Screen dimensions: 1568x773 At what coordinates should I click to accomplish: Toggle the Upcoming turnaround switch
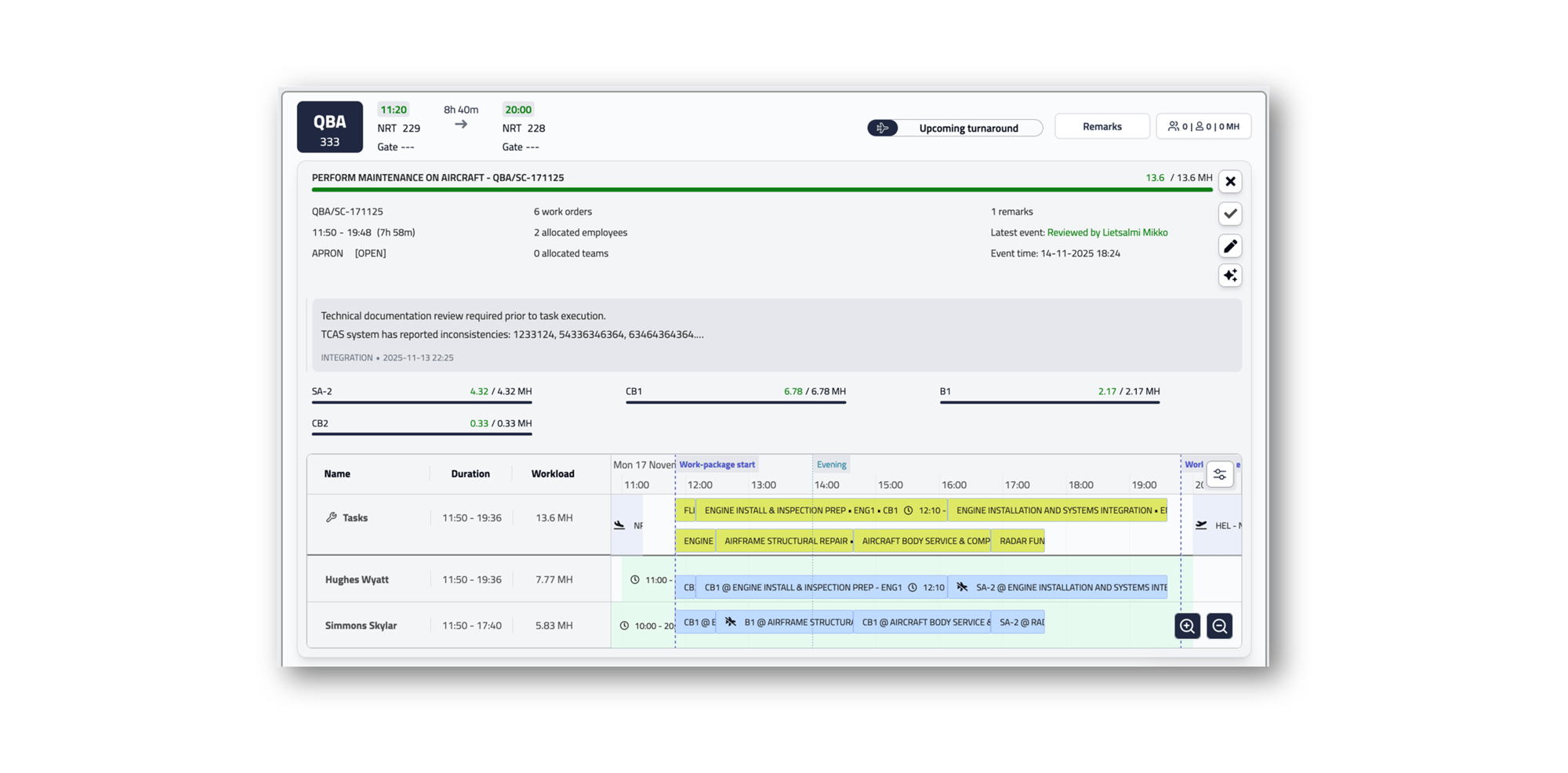(x=884, y=128)
